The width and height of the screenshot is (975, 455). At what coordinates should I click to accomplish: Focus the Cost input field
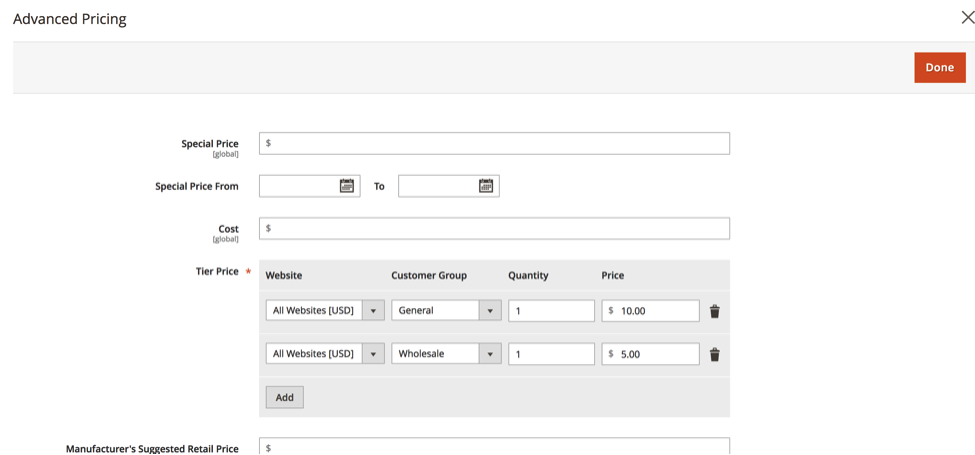coord(494,228)
